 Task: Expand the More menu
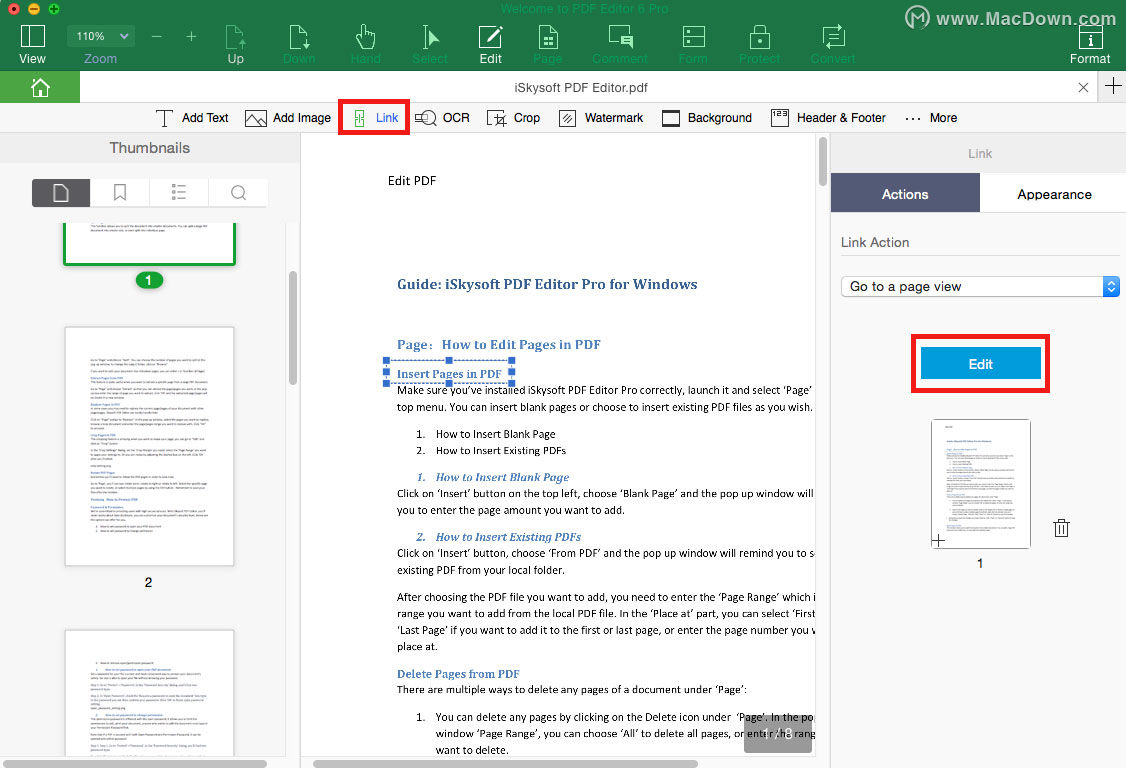(931, 118)
